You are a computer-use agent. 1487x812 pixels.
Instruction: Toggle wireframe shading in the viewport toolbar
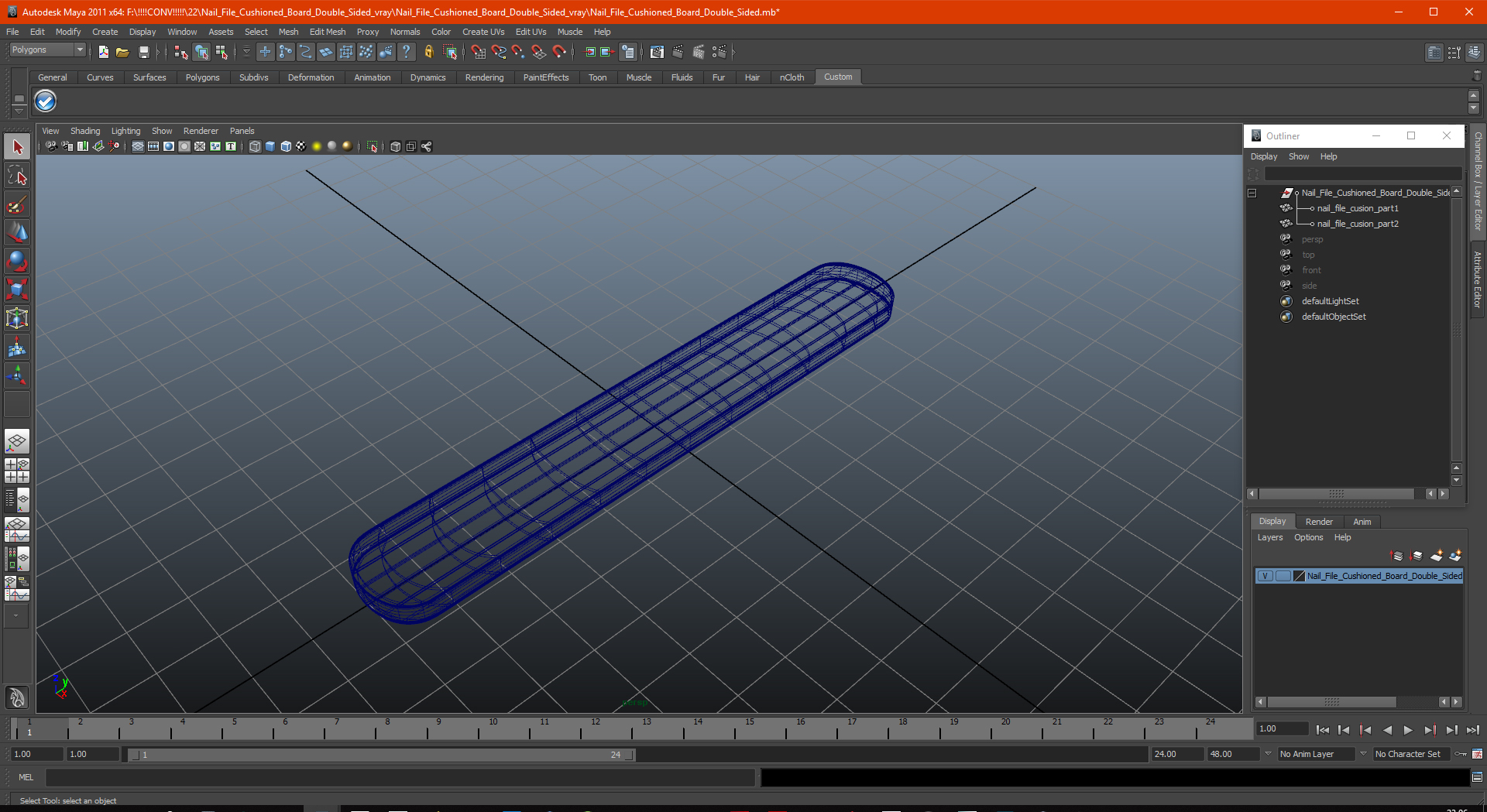coord(255,146)
